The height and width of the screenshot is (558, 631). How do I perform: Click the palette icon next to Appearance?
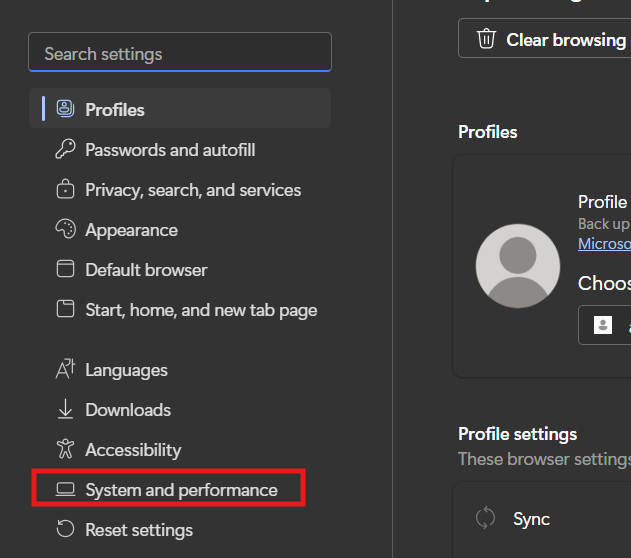point(65,229)
